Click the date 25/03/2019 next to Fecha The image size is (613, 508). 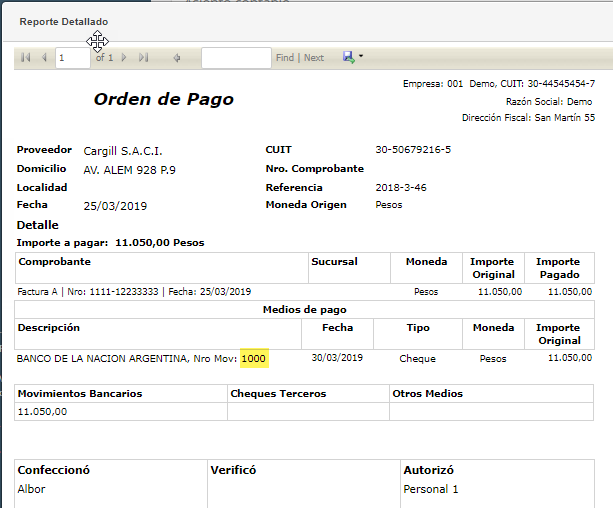(115, 206)
